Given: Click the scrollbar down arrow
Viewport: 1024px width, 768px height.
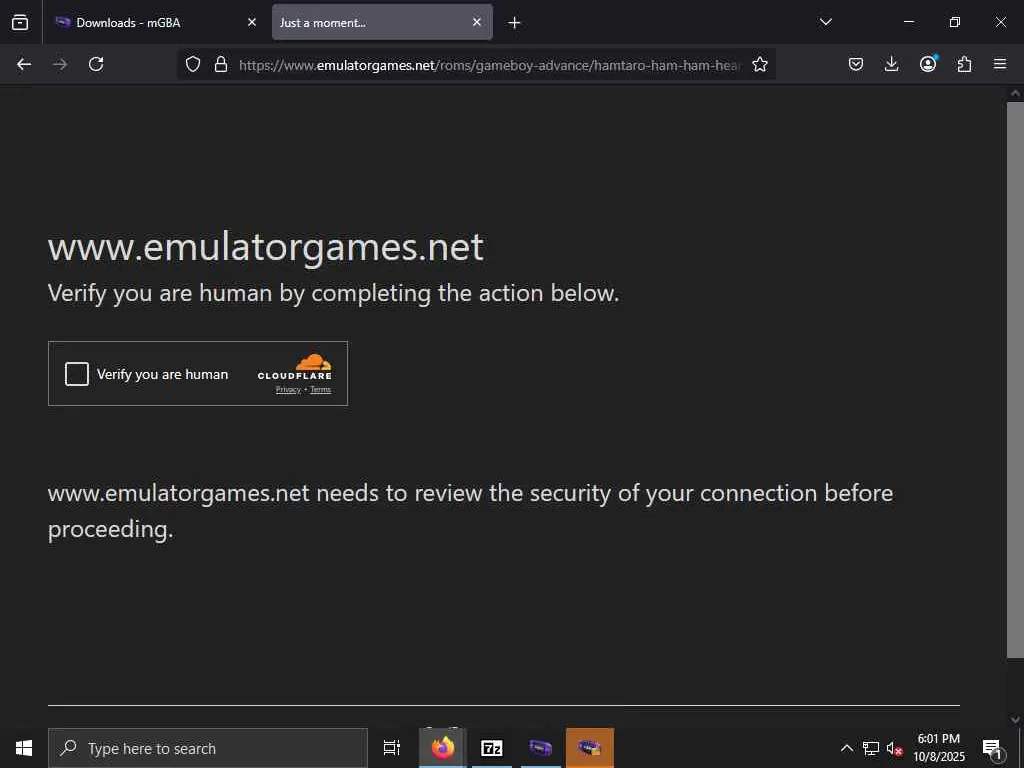Looking at the screenshot, I should point(1015,720).
